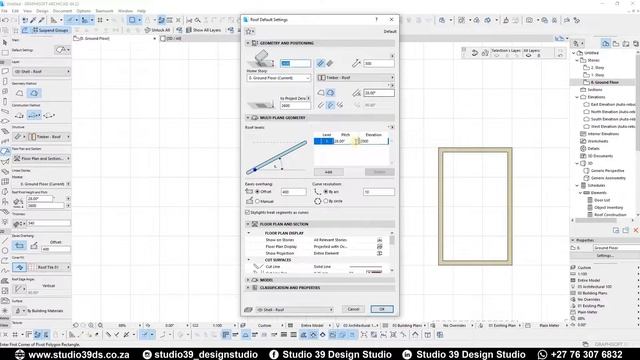Screen dimensions: 640x360
Task: Open the Home Story dropdown
Action: pos(278,78)
